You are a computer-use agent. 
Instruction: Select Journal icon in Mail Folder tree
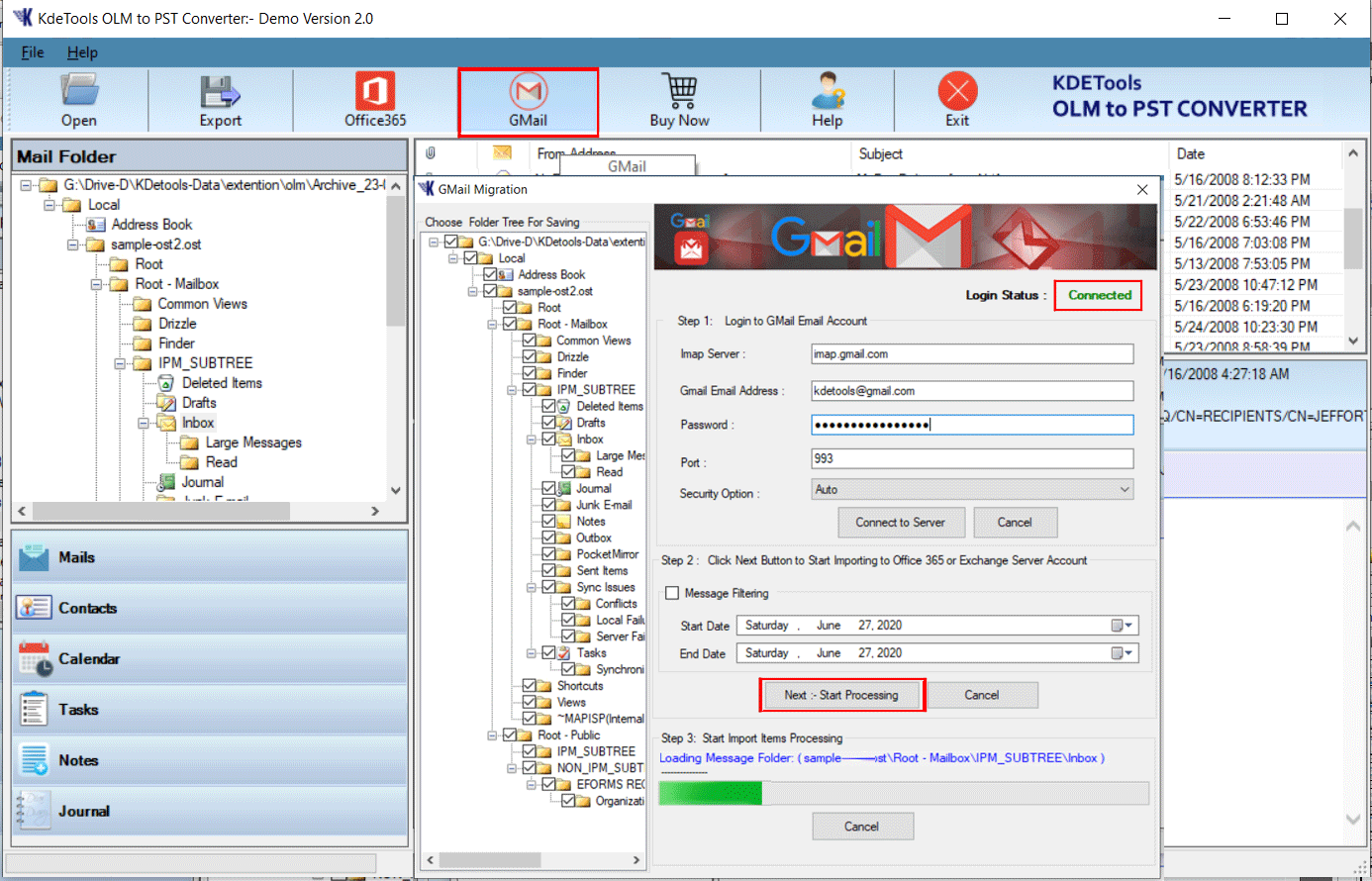point(166,482)
